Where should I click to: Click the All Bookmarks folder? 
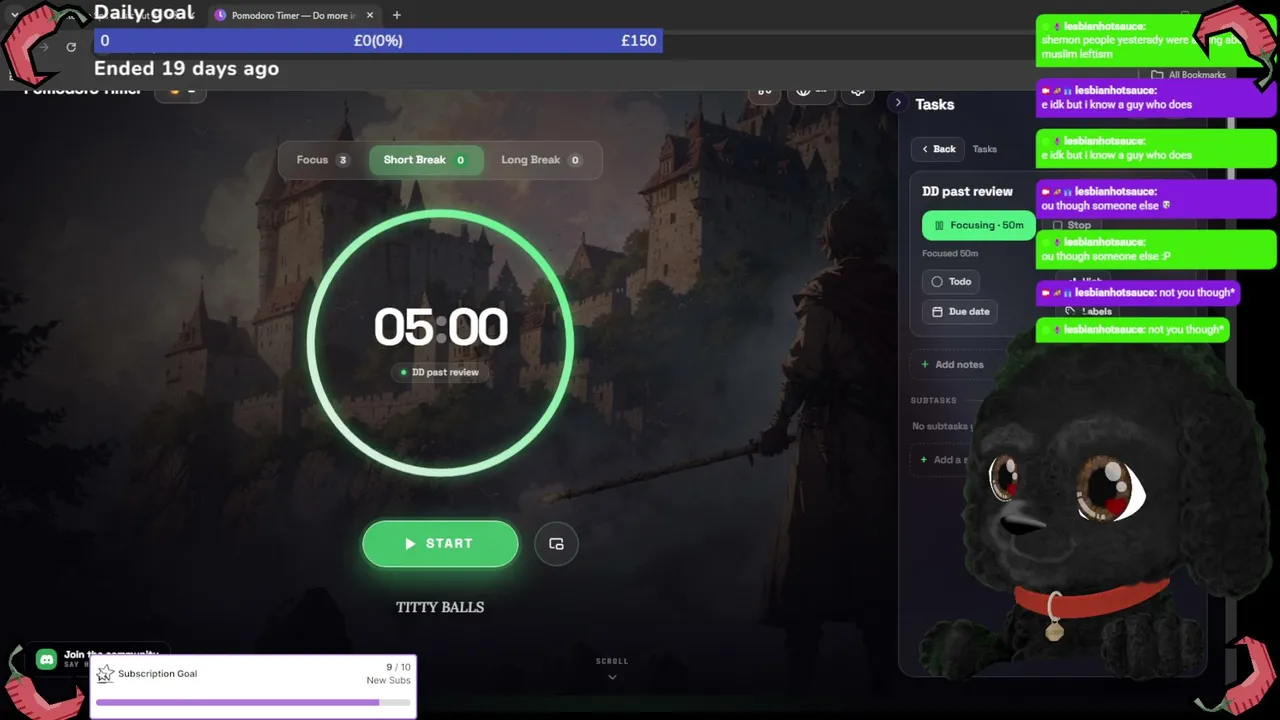tap(1188, 75)
